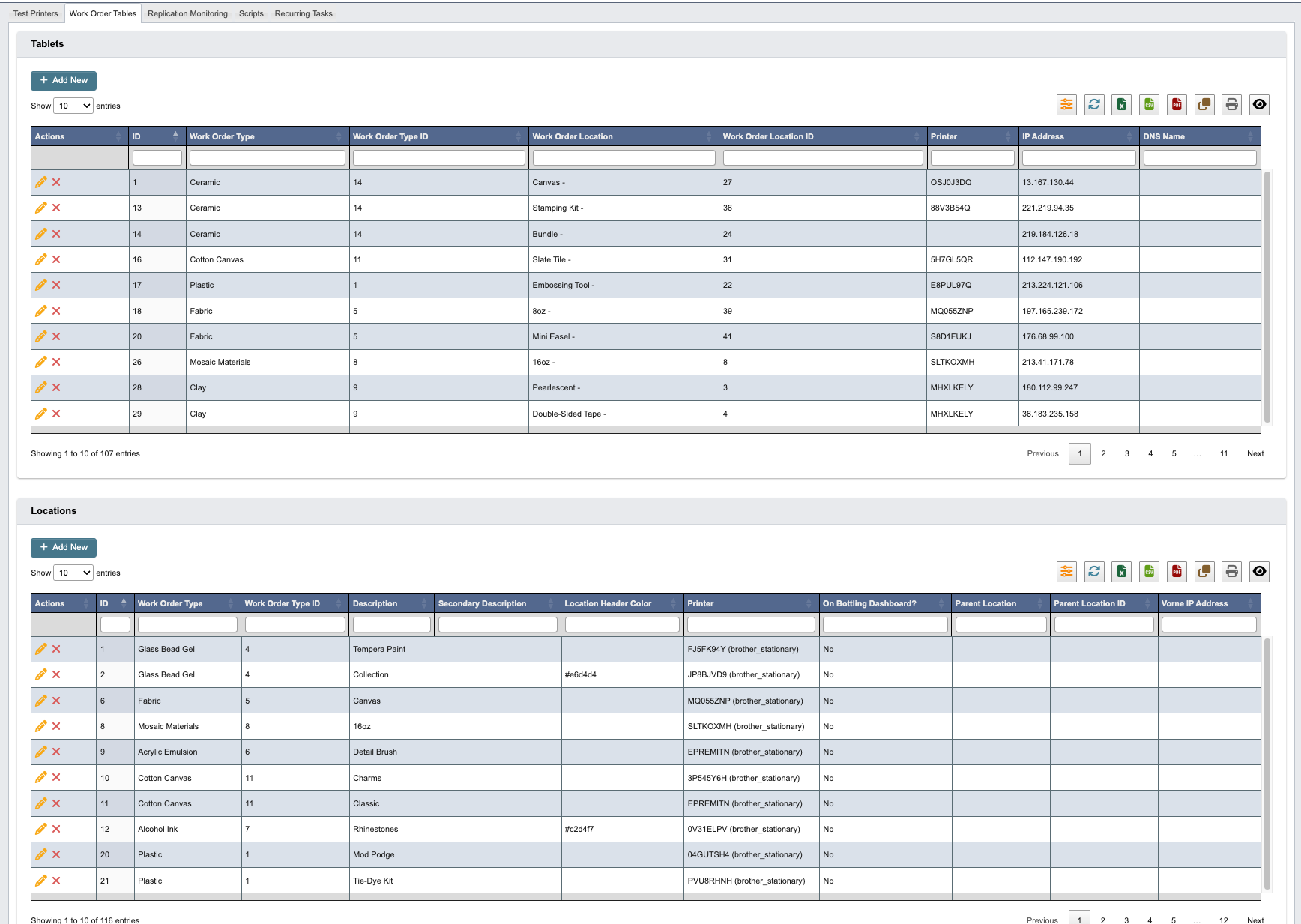Screen dimensions: 1301x924
Task: Print the Tablets table
Action: click(x=1232, y=105)
